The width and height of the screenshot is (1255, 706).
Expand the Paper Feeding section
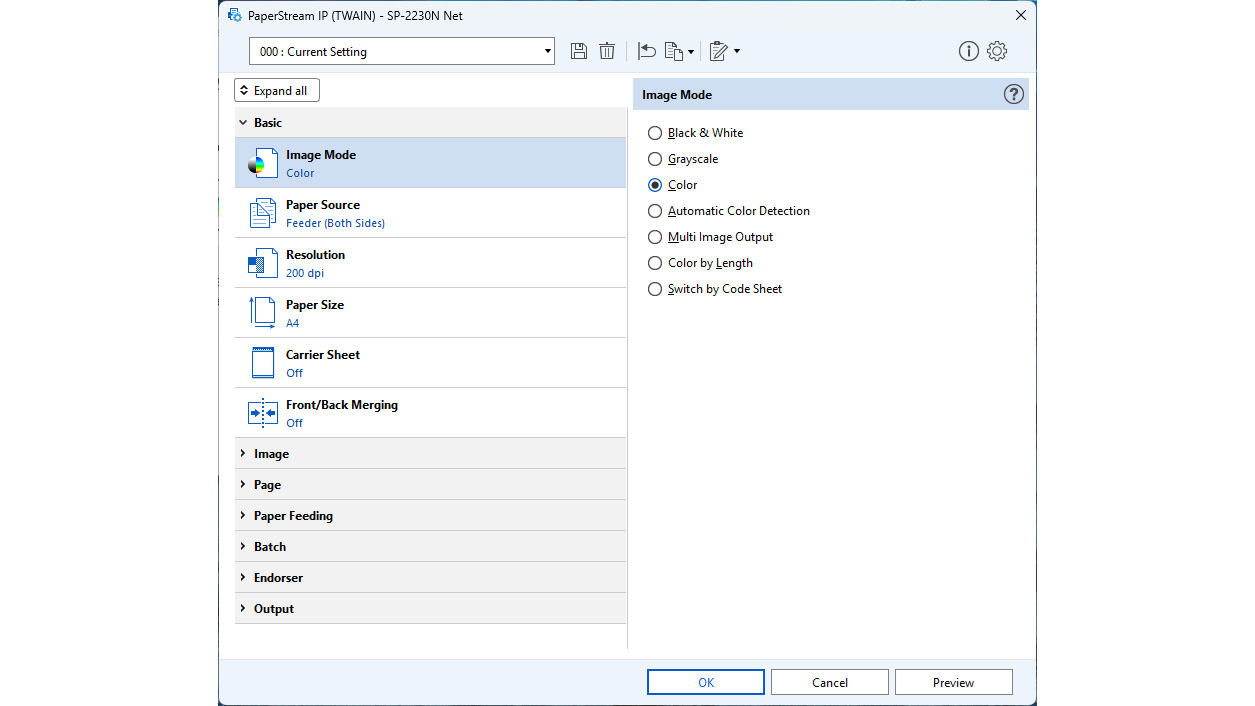[x=430, y=516]
